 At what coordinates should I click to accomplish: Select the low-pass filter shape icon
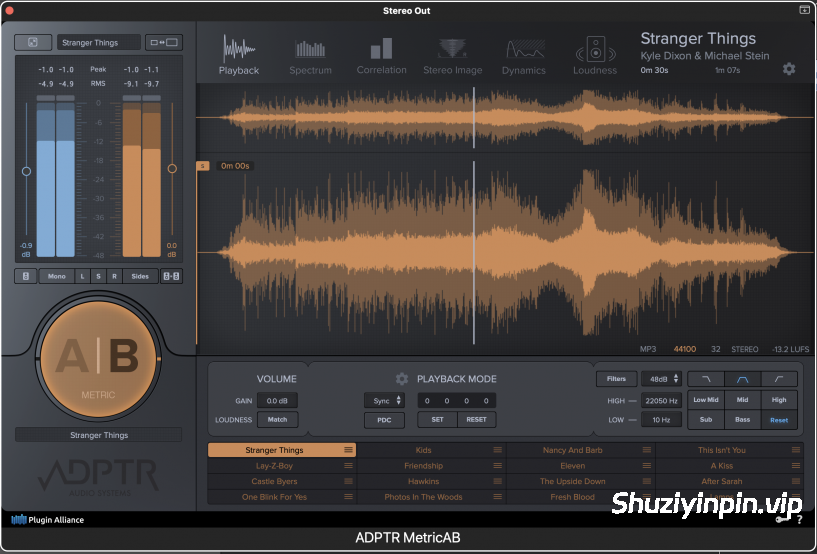click(706, 379)
